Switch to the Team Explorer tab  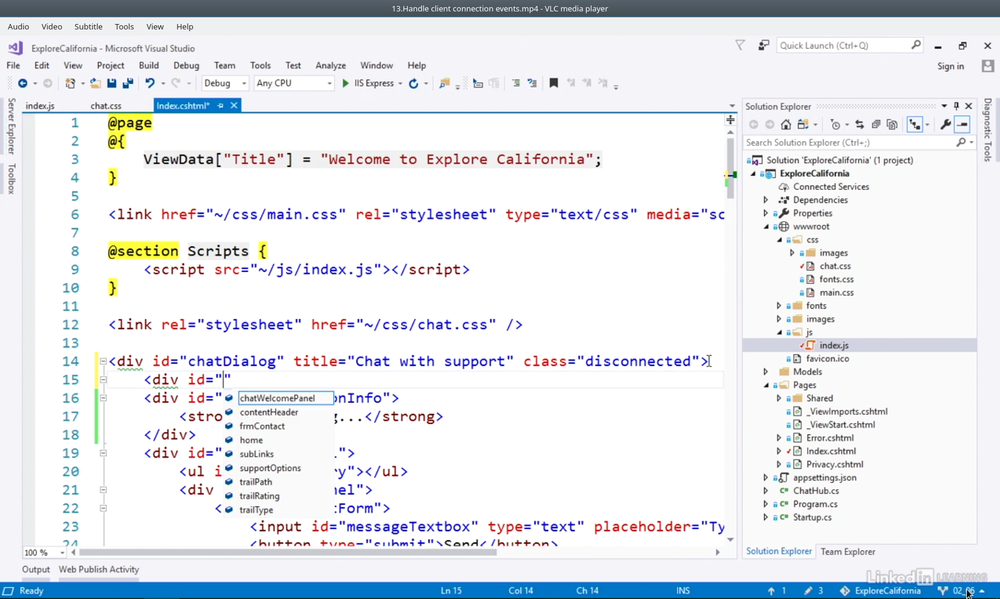(x=848, y=552)
